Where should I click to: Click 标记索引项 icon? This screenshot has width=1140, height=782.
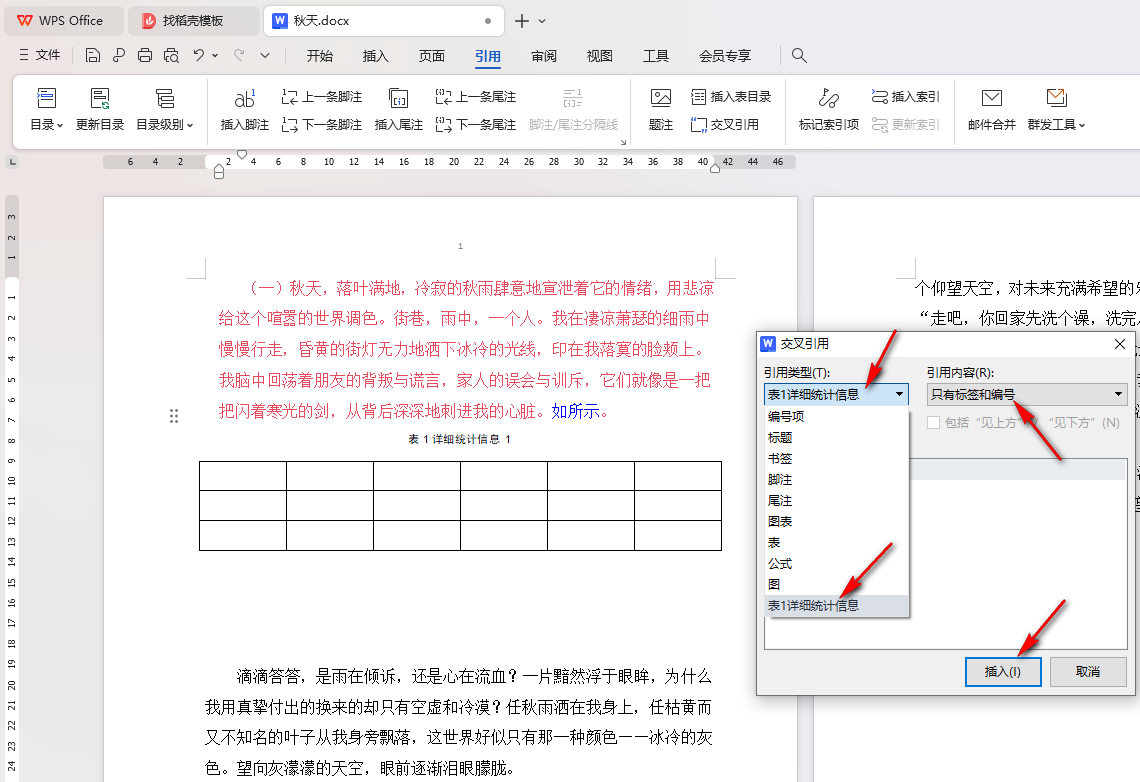click(829, 110)
